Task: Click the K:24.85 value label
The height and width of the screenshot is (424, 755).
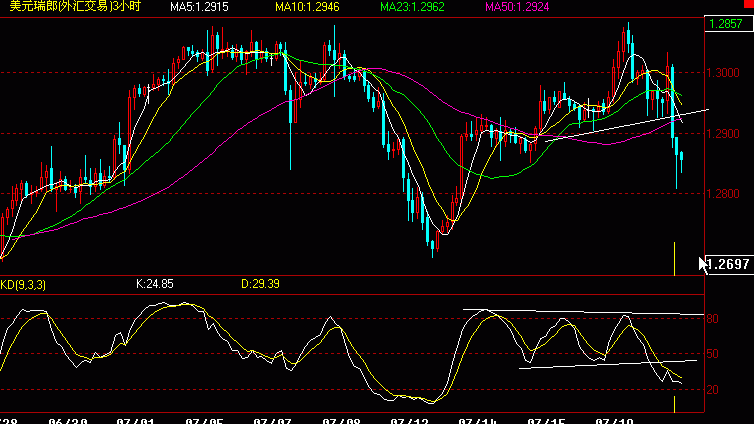Action: click(x=155, y=284)
